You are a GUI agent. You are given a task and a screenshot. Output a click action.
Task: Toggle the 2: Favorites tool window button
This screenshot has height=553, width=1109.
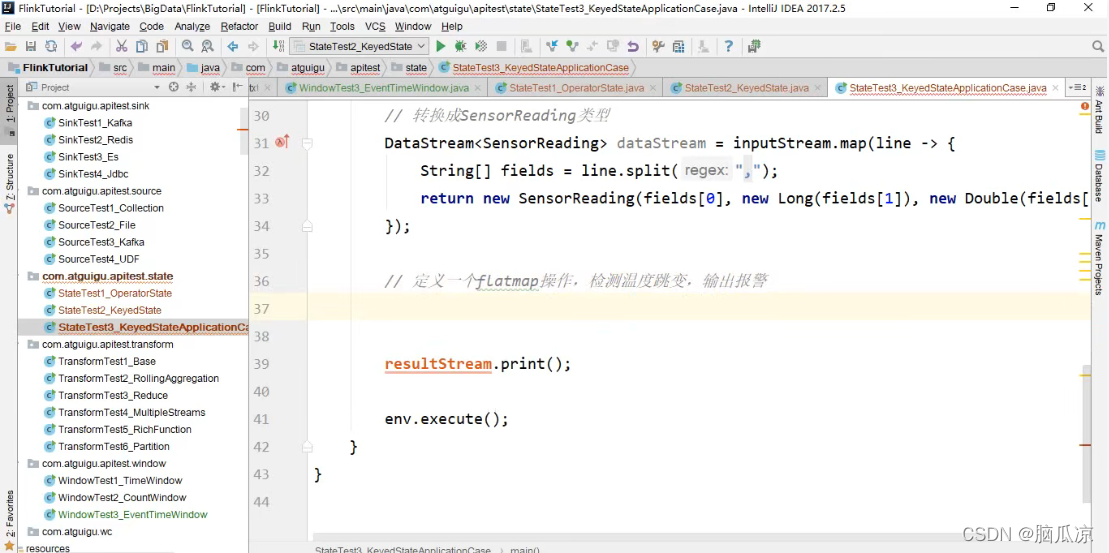[9, 520]
